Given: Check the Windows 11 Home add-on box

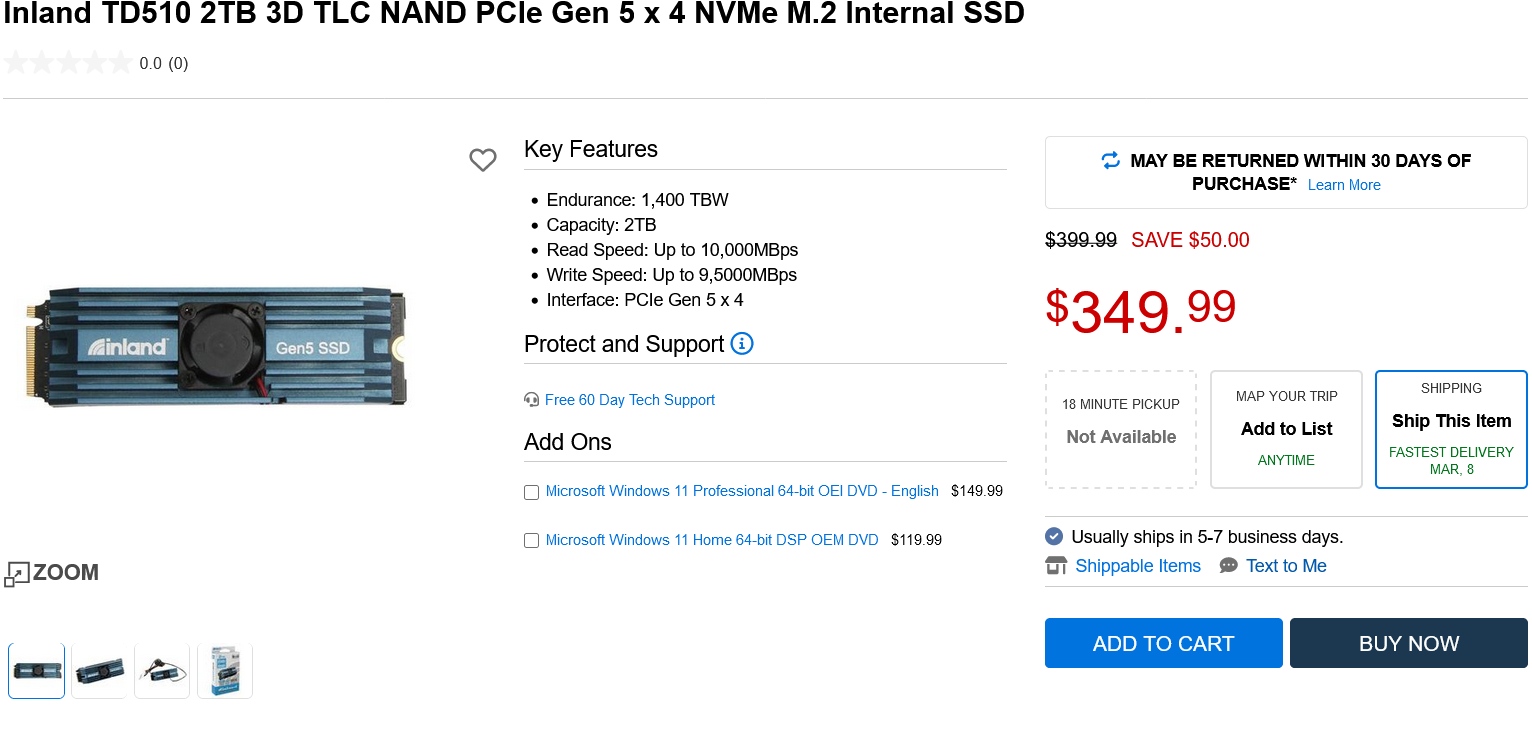Looking at the screenshot, I should pos(532,541).
